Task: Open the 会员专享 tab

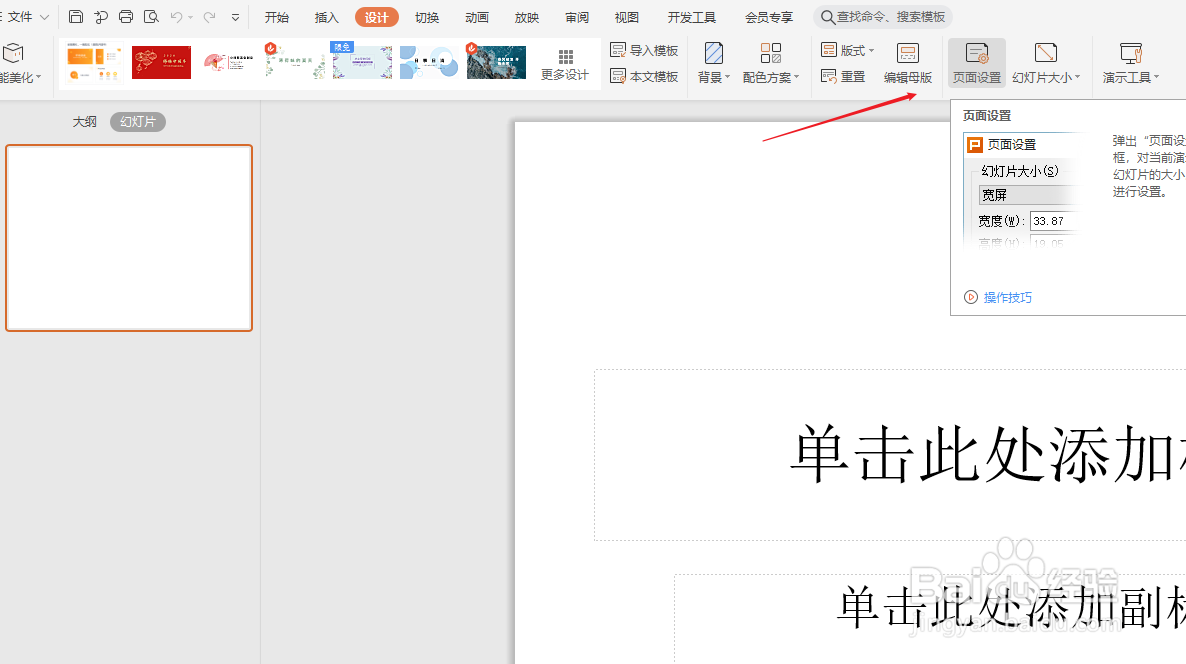Action: click(x=768, y=17)
